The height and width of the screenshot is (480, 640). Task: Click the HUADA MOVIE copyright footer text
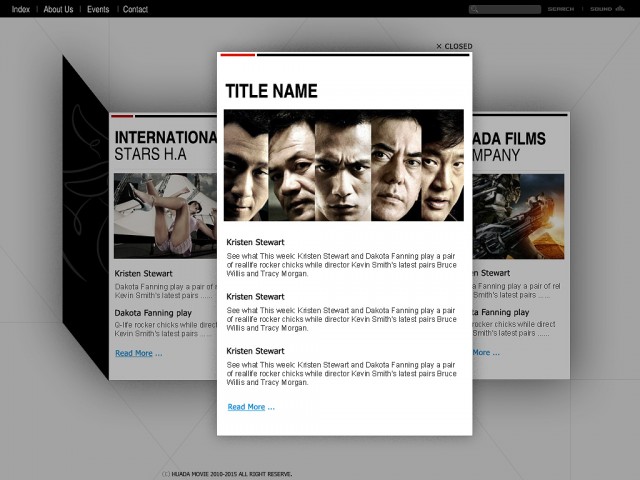click(227, 474)
